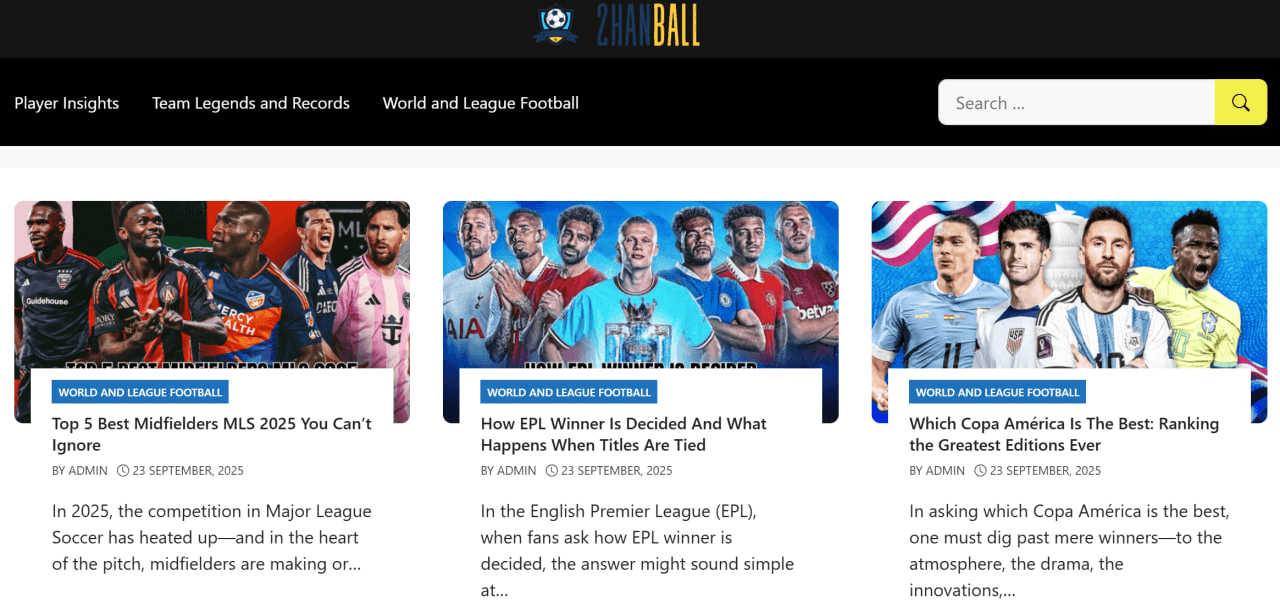Click category tag on MLS midfielders post
The width and height of the screenshot is (1280, 600).
pos(140,392)
